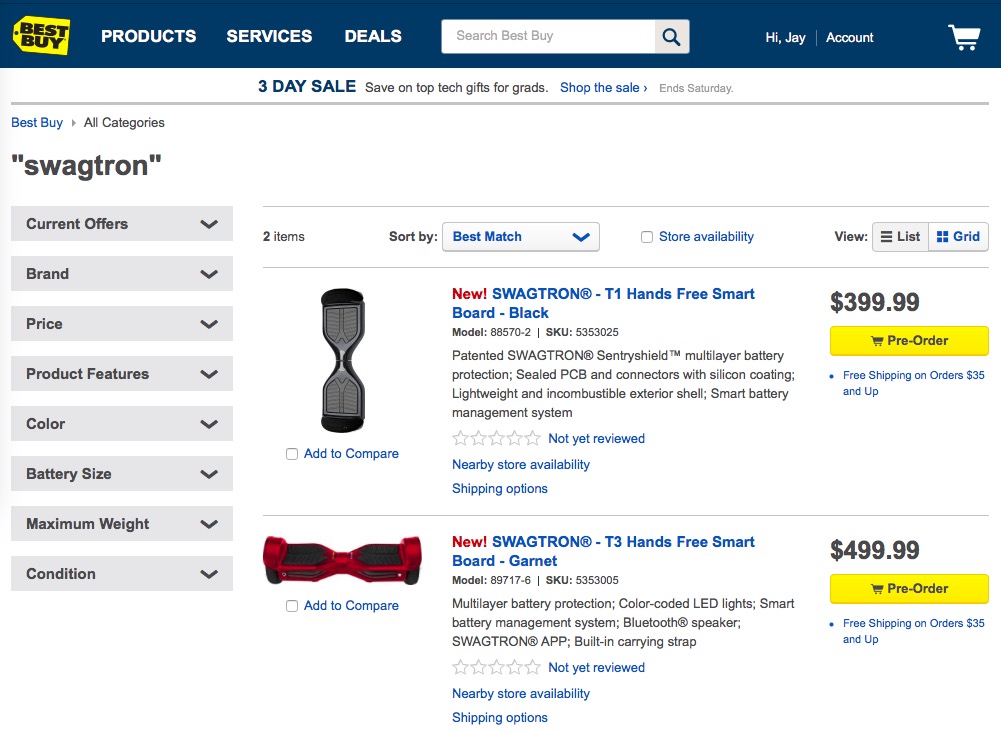Click the Shop the sale link
This screenshot has height=733, width=1001.
pos(603,88)
